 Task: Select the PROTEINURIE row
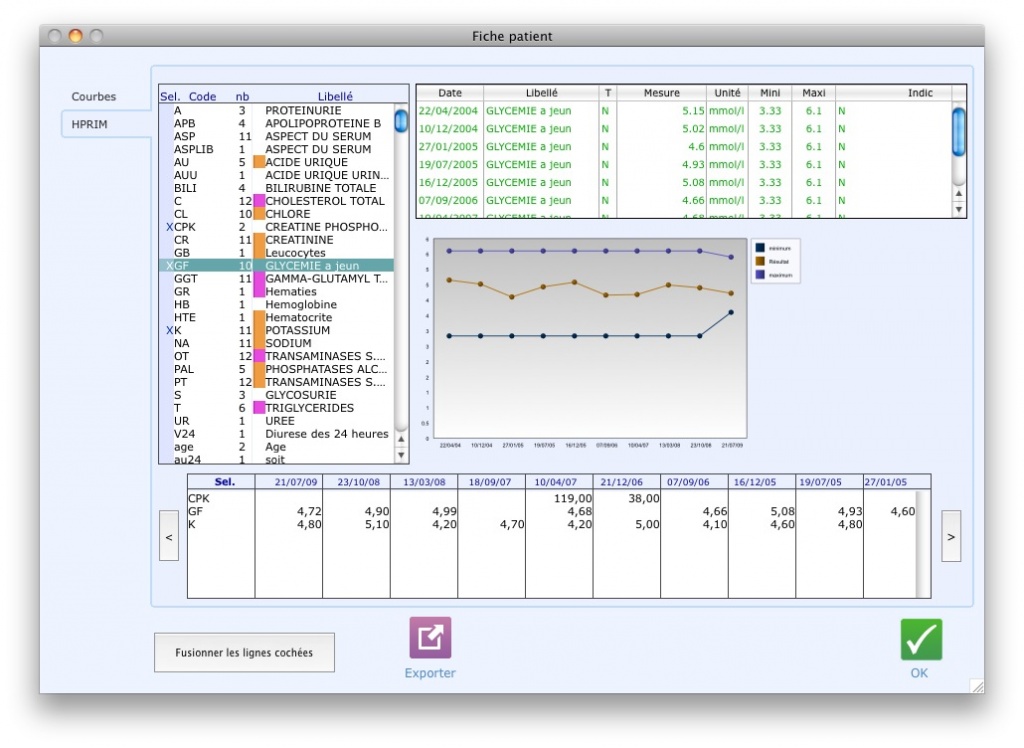(276, 110)
